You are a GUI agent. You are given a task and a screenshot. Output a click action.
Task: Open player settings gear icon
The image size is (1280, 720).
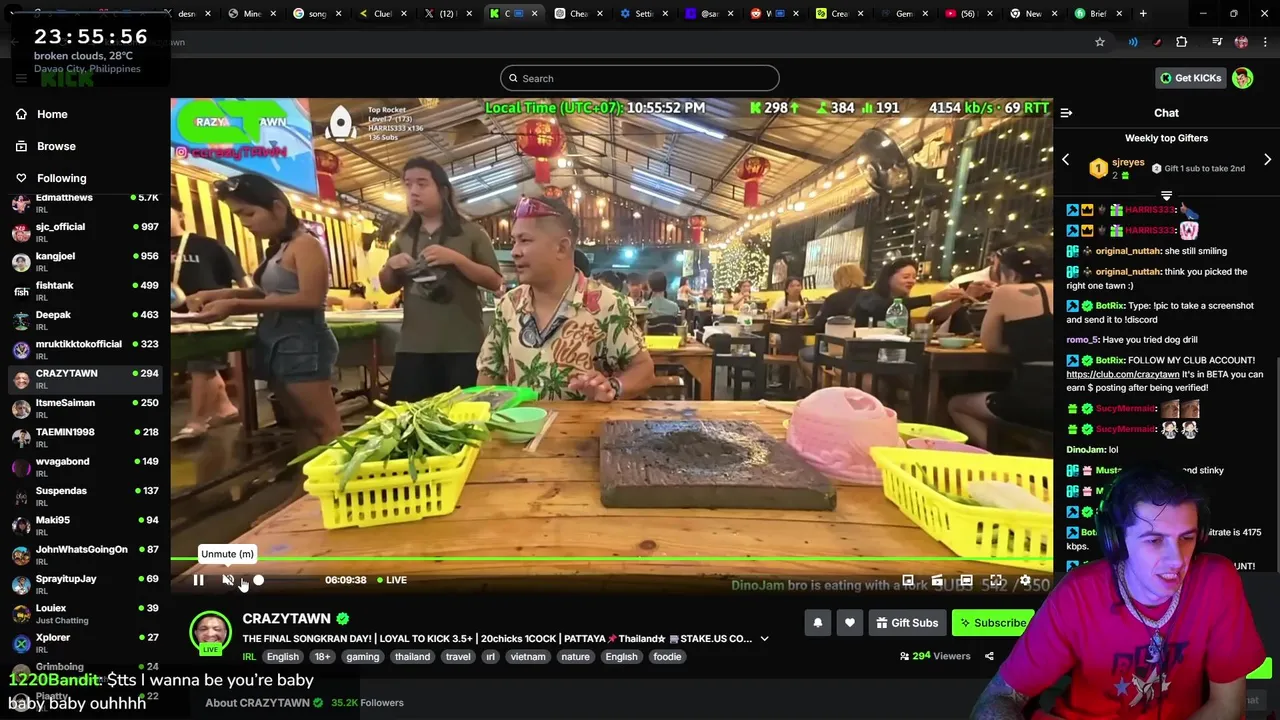(1025, 580)
